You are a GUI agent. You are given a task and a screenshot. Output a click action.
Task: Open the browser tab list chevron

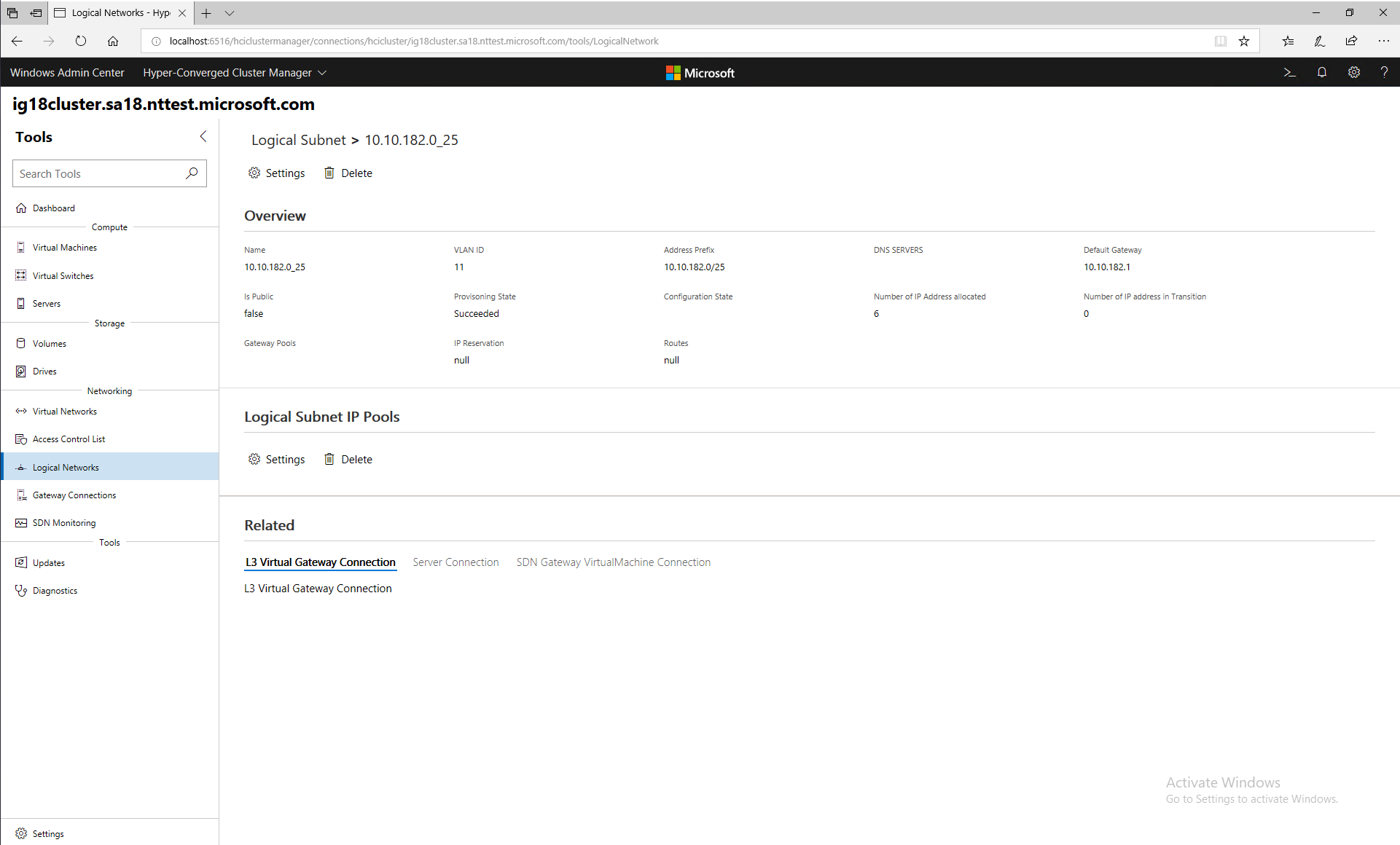[230, 13]
